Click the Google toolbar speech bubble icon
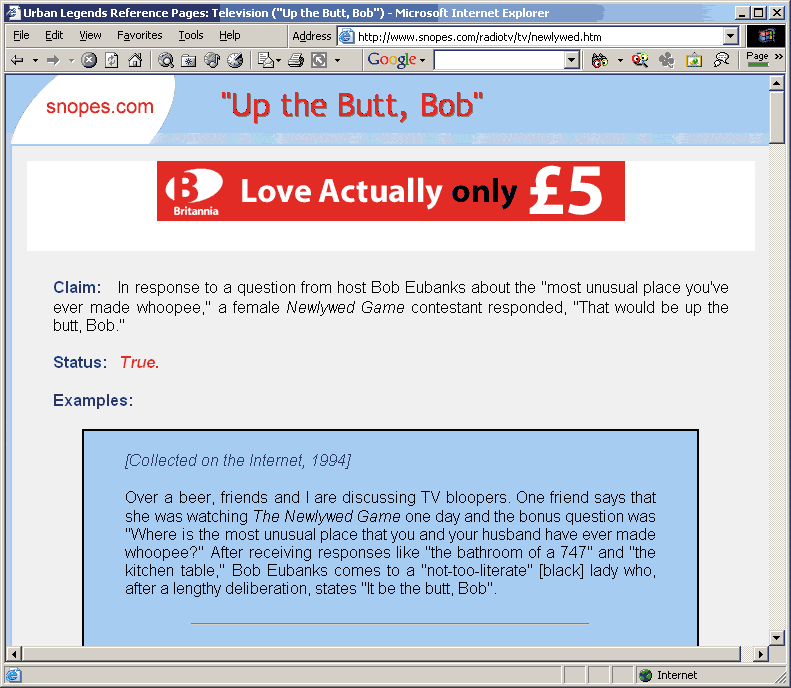The width and height of the screenshot is (791, 688). (x=721, y=61)
